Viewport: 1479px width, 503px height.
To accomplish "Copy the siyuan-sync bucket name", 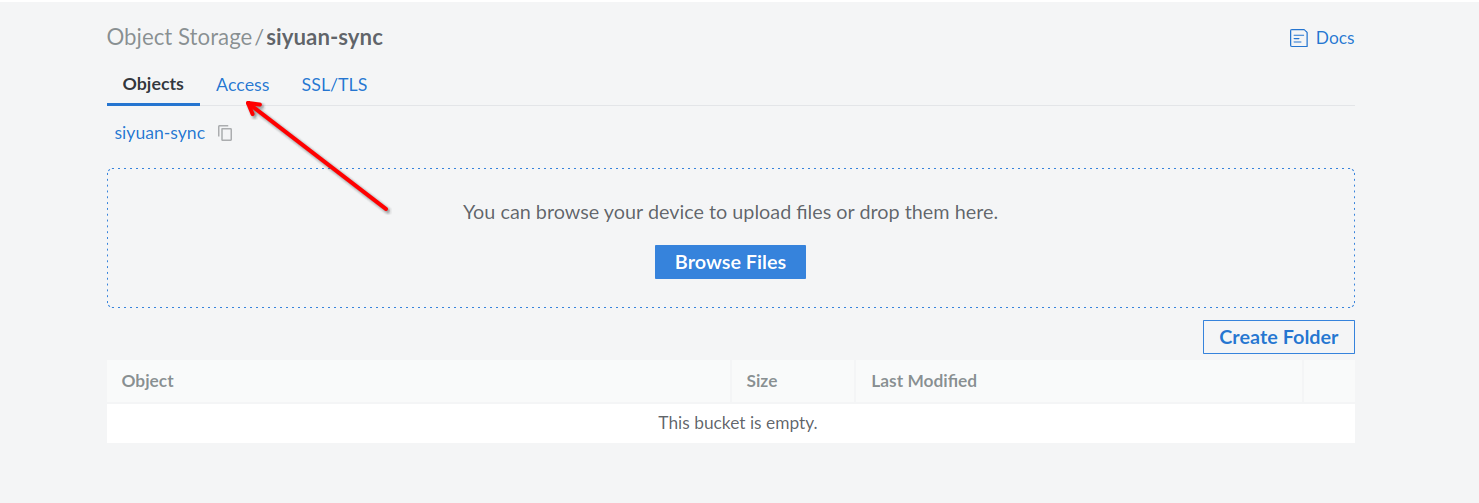I will (x=226, y=133).
